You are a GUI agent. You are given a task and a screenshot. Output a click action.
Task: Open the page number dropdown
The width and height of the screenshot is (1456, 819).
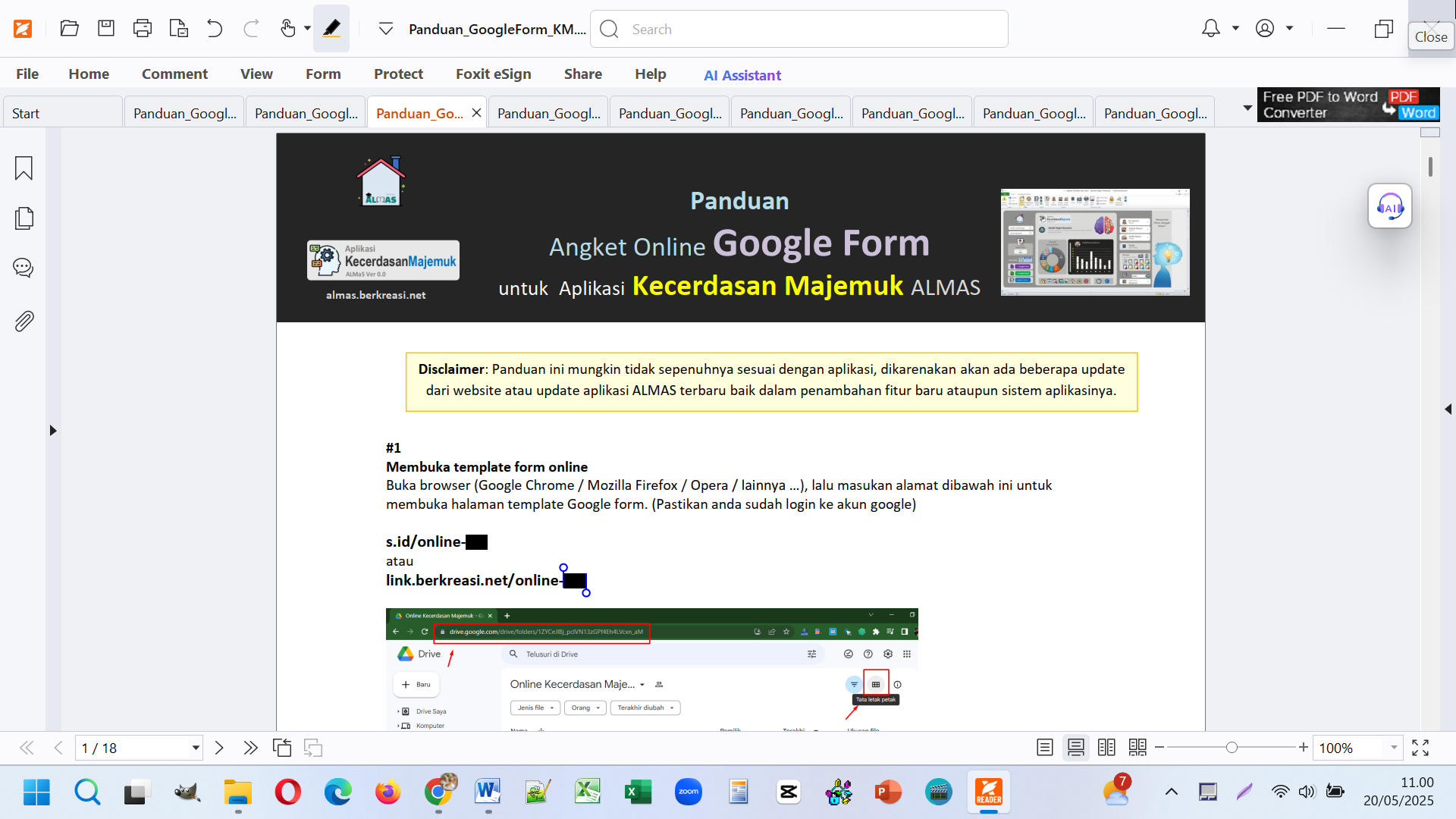196,748
